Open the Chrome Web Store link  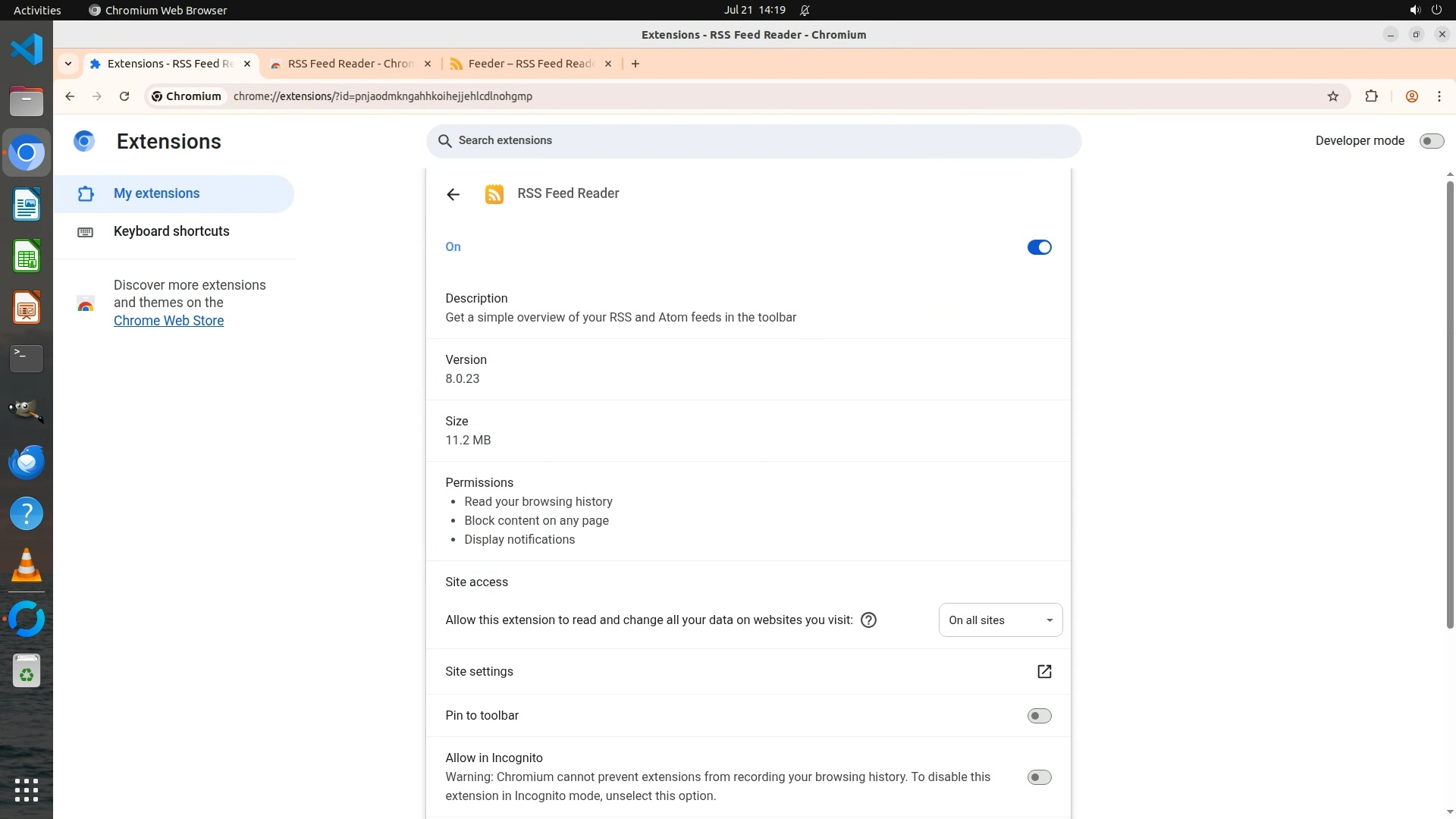coord(168,321)
